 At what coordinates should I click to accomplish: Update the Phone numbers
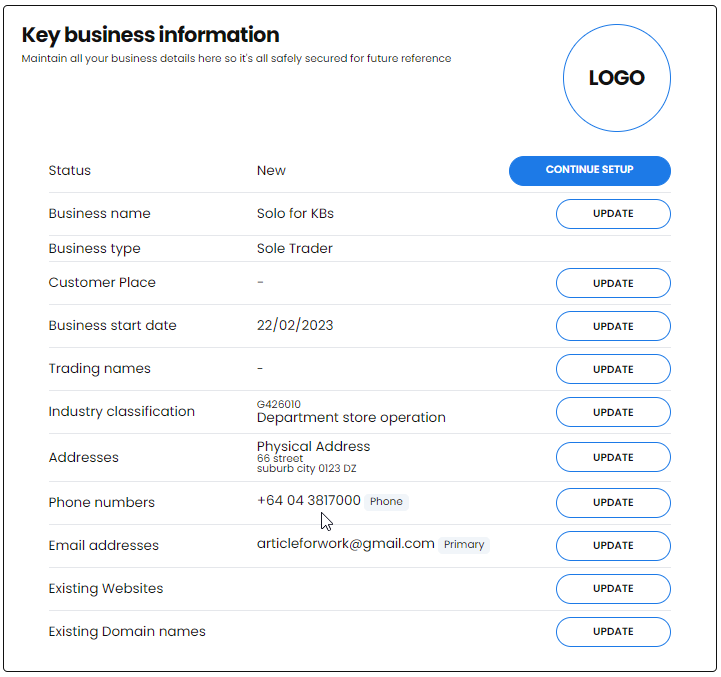[613, 503]
